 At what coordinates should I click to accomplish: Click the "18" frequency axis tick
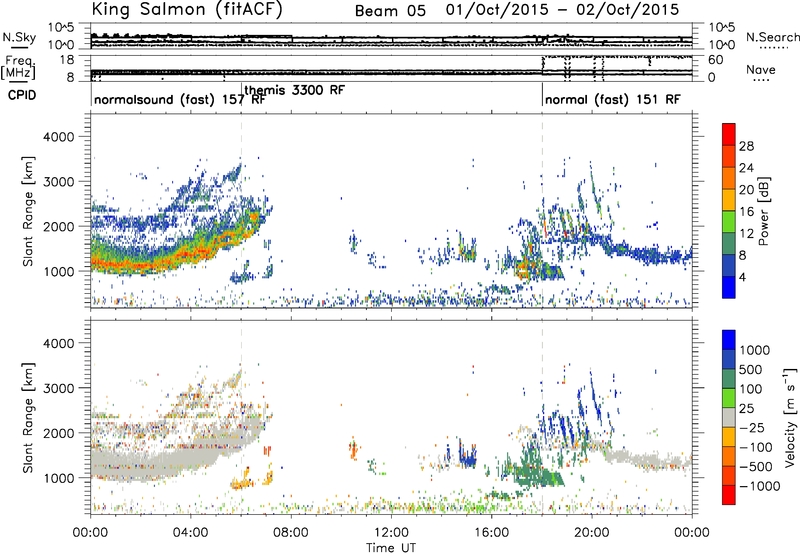(x=67, y=59)
